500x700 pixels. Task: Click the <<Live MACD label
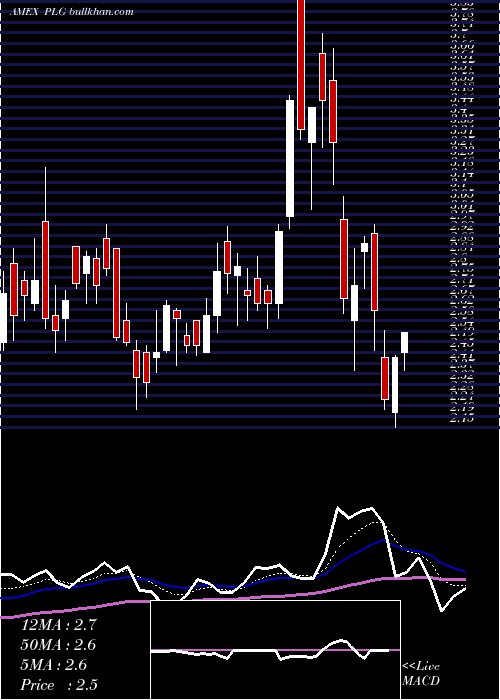[421, 674]
